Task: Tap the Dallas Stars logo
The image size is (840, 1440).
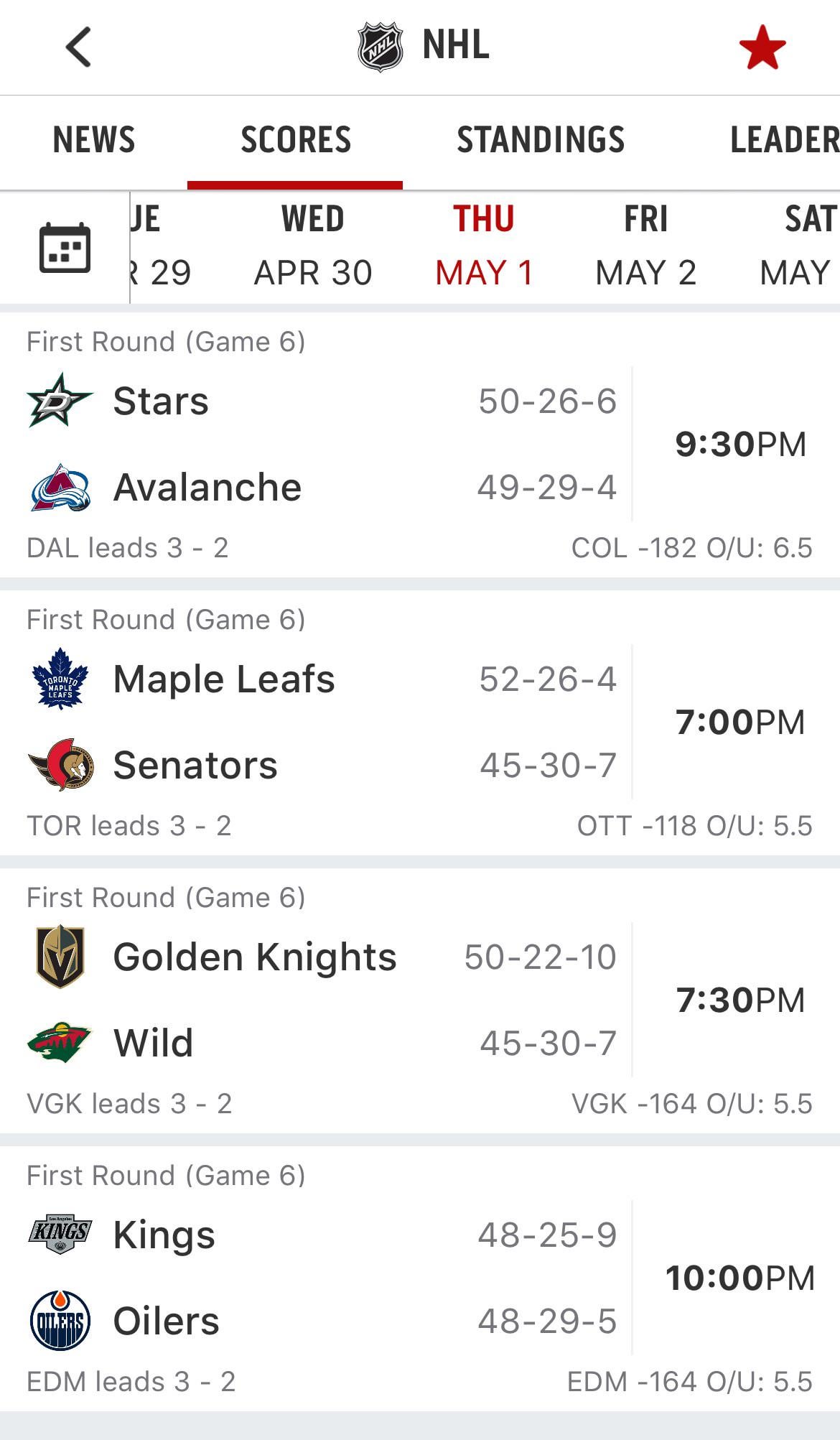Action: (x=60, y=401)
